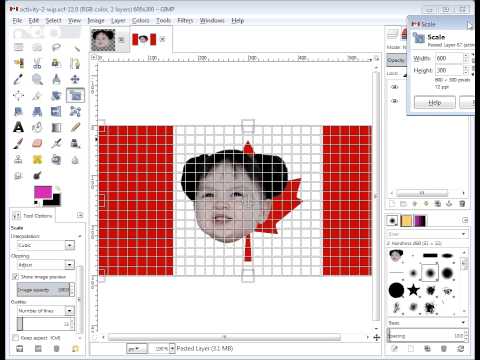
Task: Choose the Zoom magnifier tool
Action: coord(37,79)
